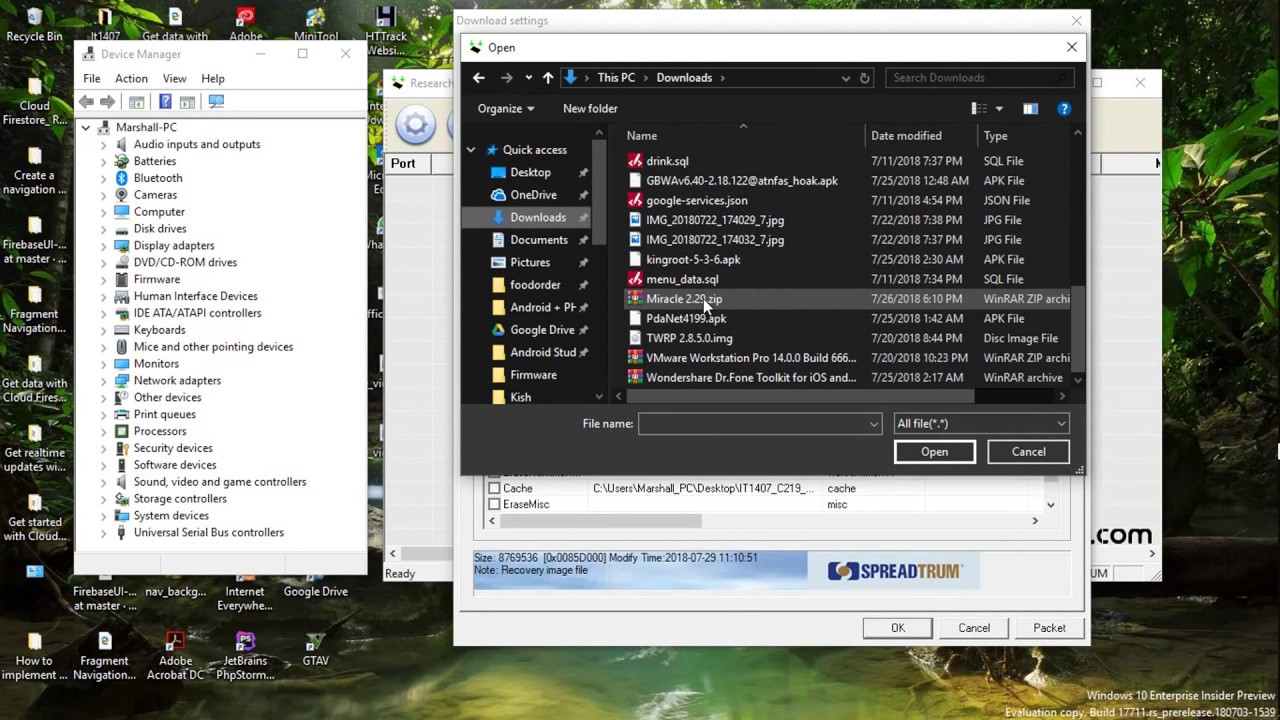Open the File name history dropdown arrow
The width and height of the screenshot is (1280, 720).
(874, 424)
